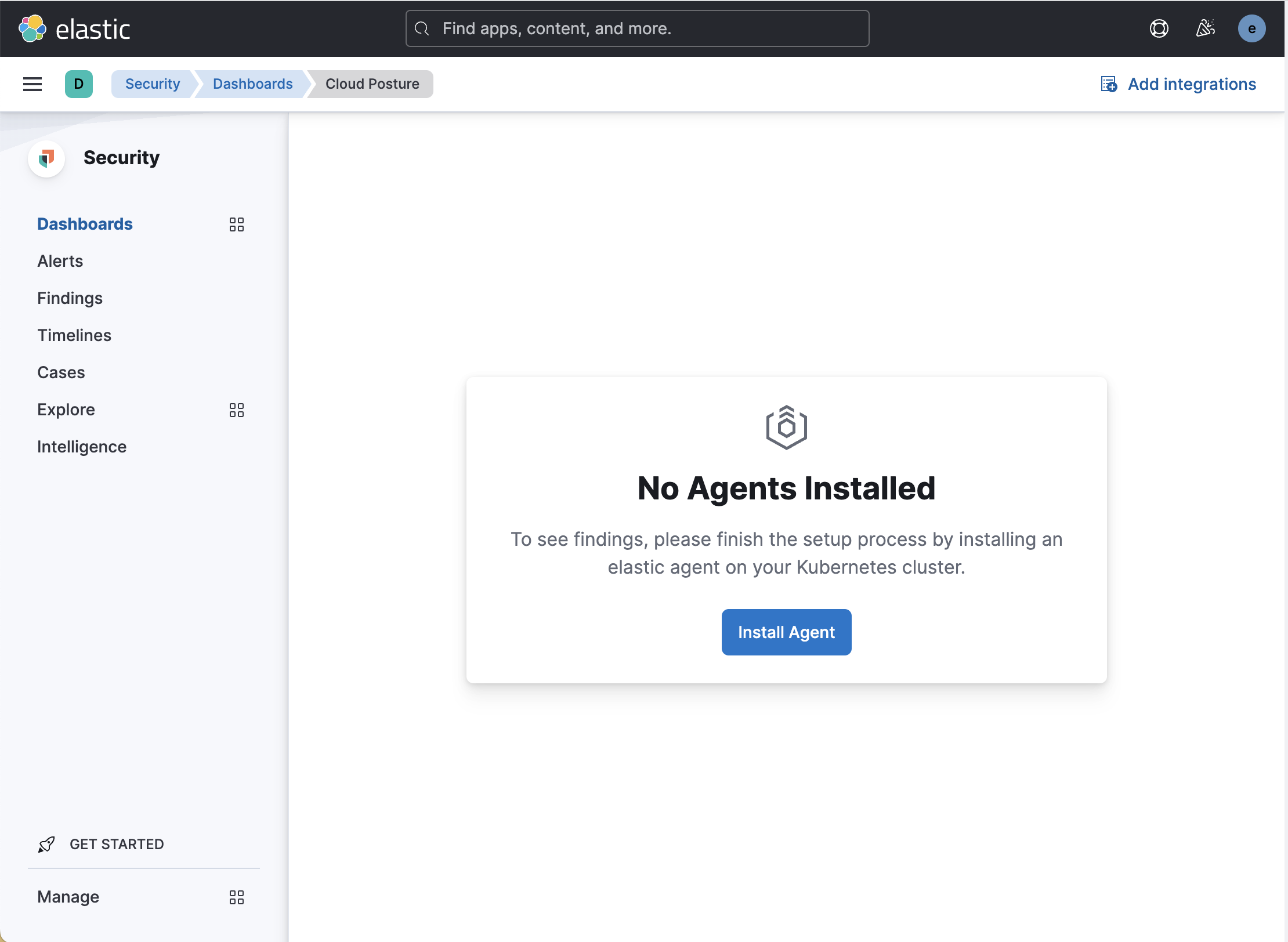Expand the Dashboards breadcrumb

pos(252,84)
